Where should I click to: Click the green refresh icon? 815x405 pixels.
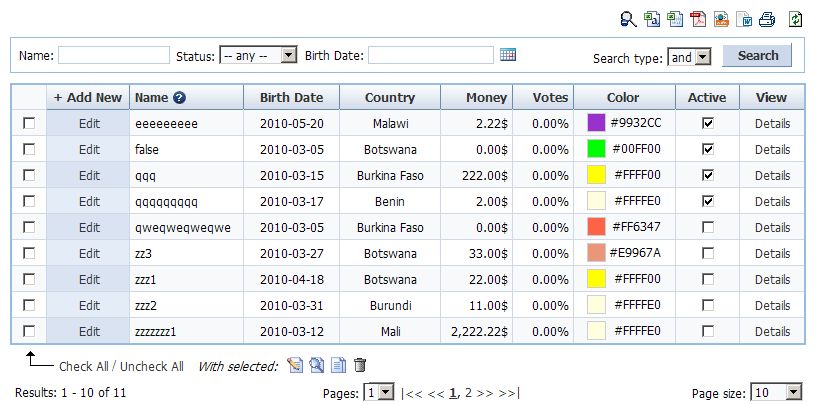click(795, 18)
